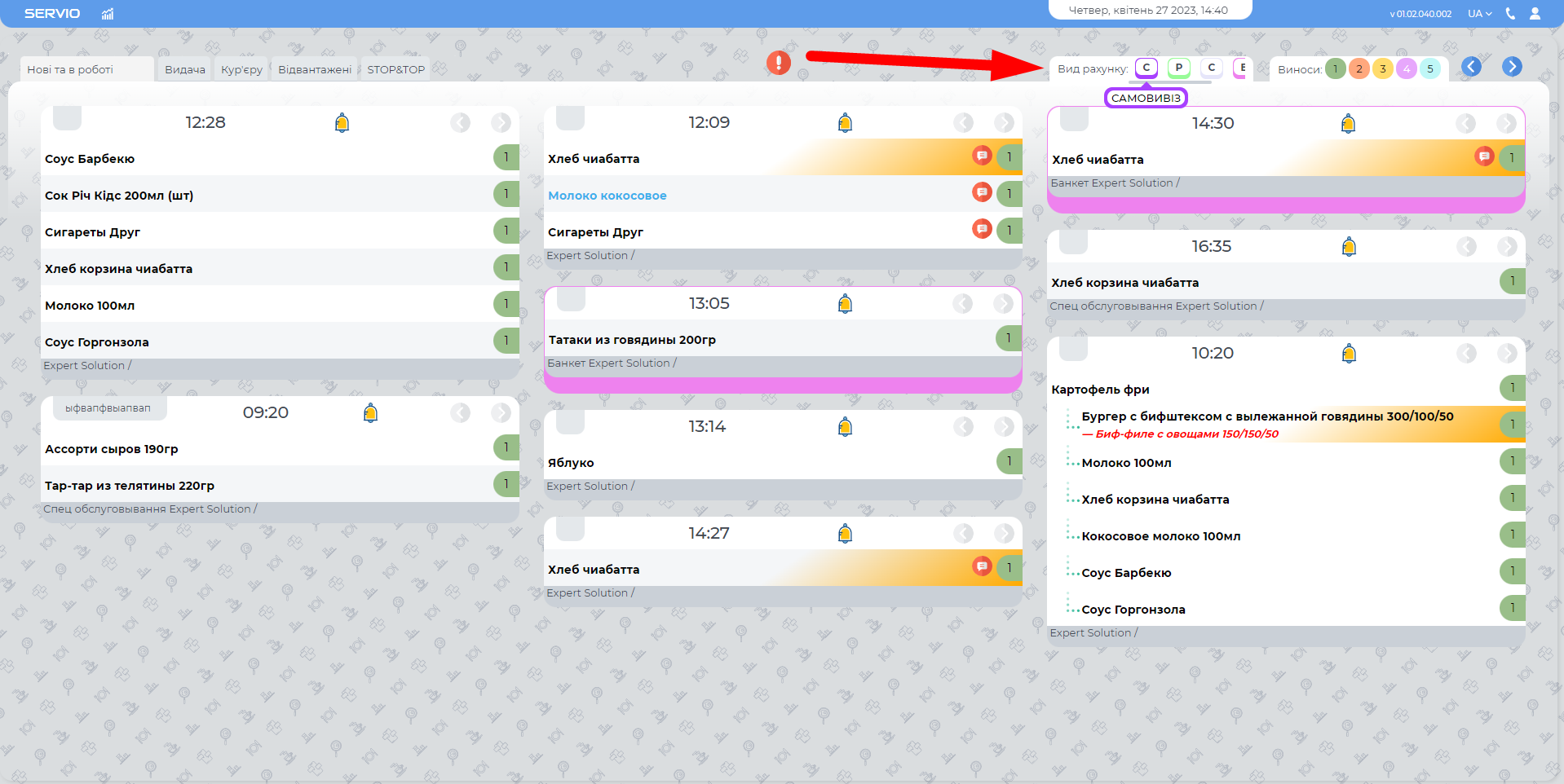Mark Соус Барбекю done in 12:28 order

click(506, 157)
